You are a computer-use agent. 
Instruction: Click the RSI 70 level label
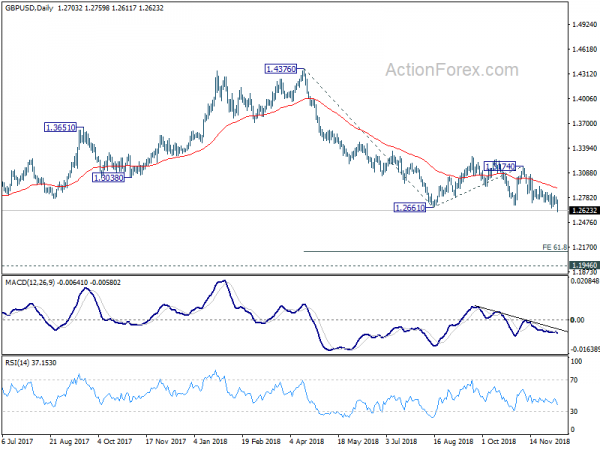tap(574, 380)
